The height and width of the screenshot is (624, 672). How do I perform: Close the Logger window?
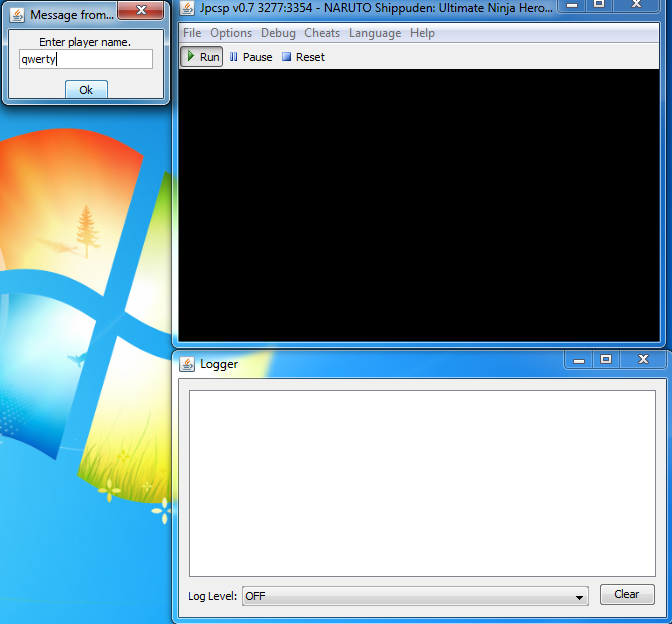point(643,359)
